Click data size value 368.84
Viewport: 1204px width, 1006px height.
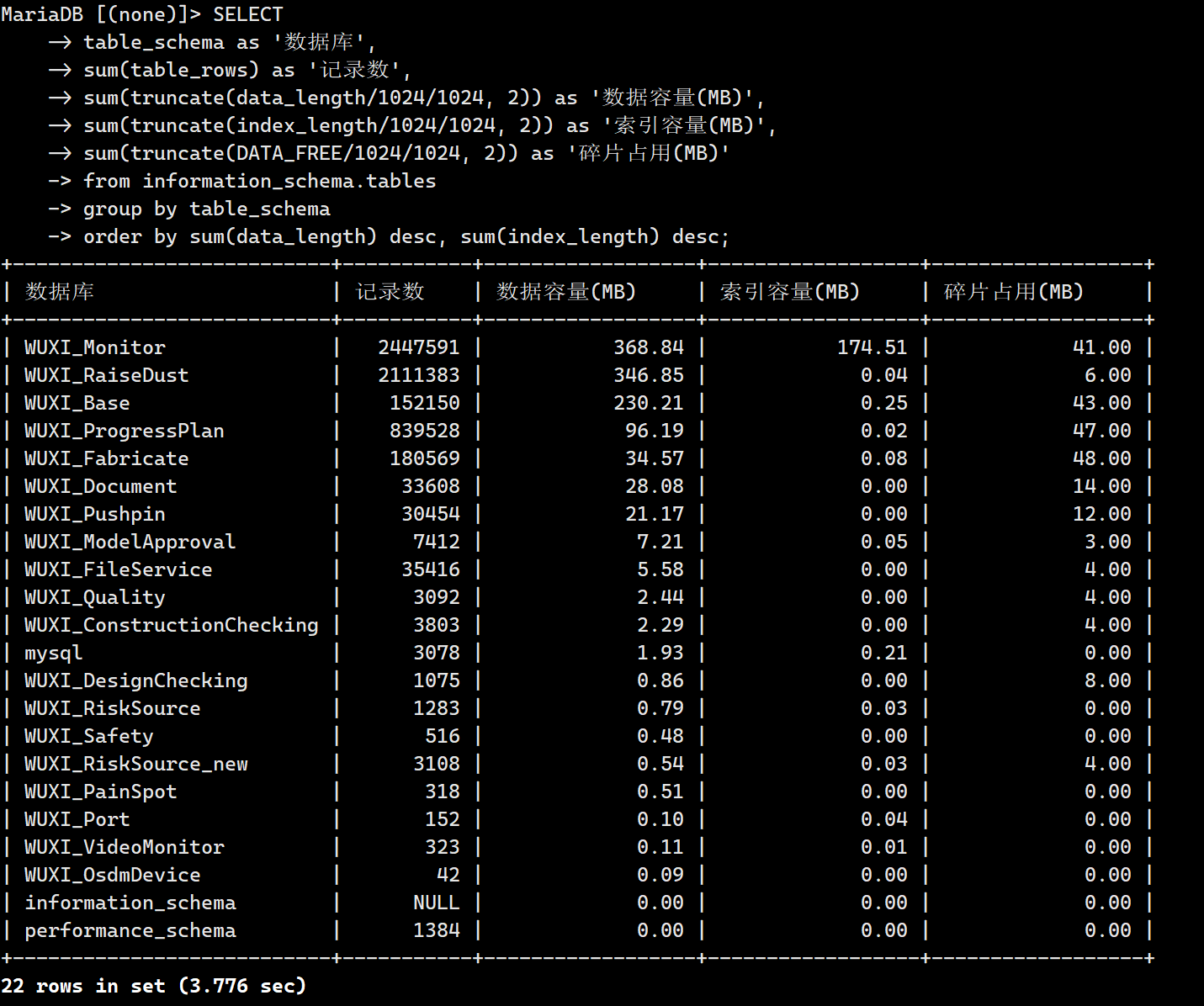pyautogui.click(x=649, y=347)
